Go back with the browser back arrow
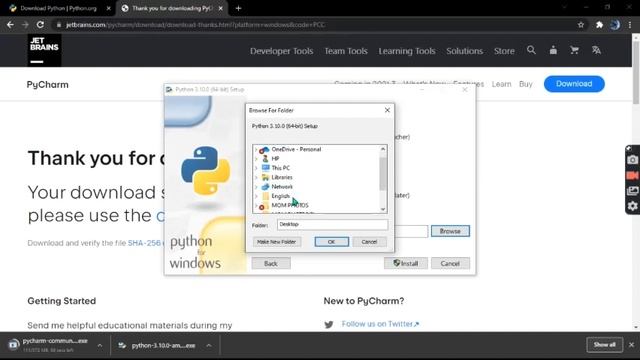The width and height of the screenshot is (640, 360). click(10, 25)
